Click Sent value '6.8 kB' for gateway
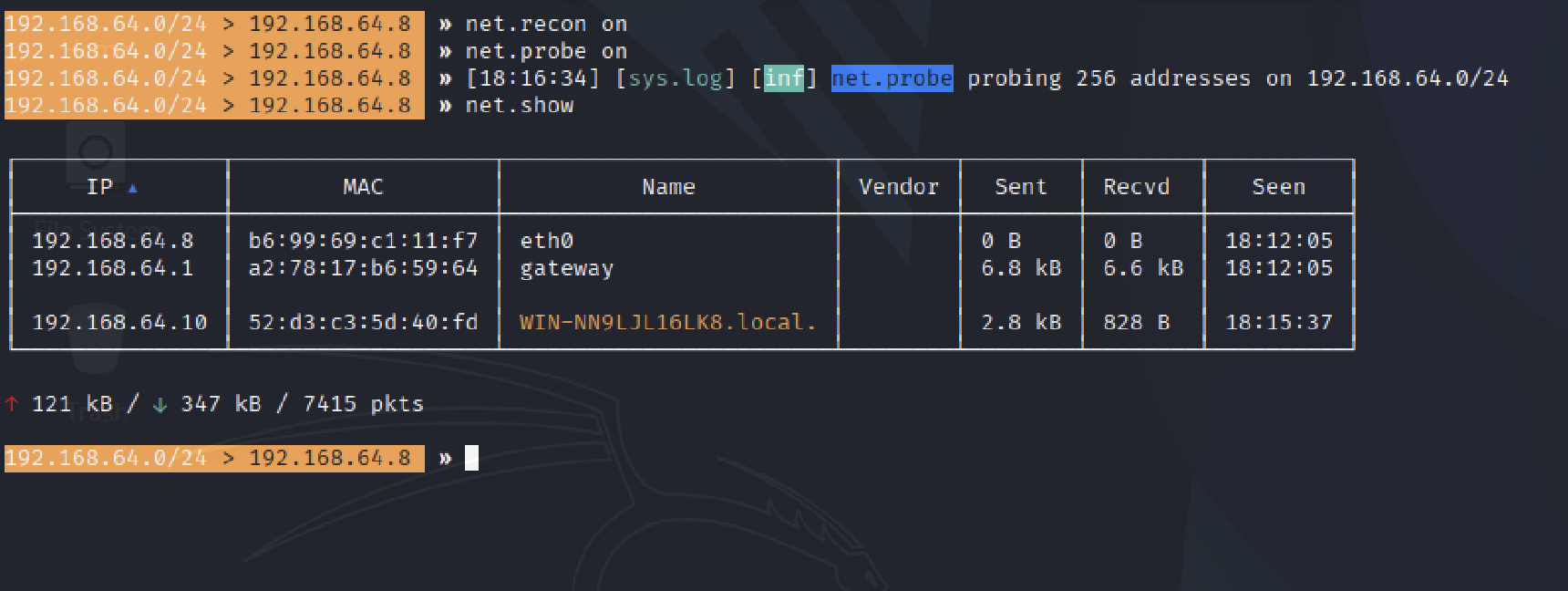 (x=1021, y=268)
